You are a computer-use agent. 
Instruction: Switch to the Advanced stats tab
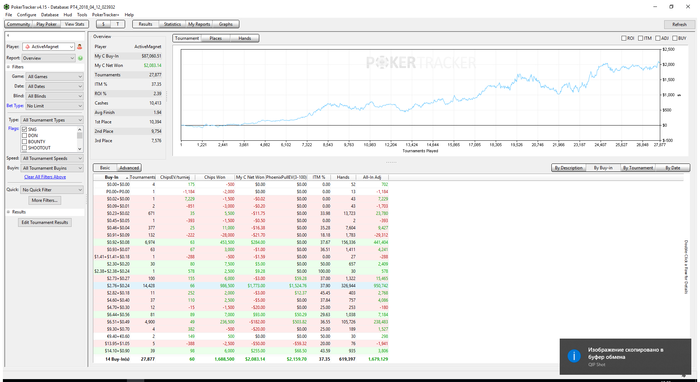coord(129,168)
